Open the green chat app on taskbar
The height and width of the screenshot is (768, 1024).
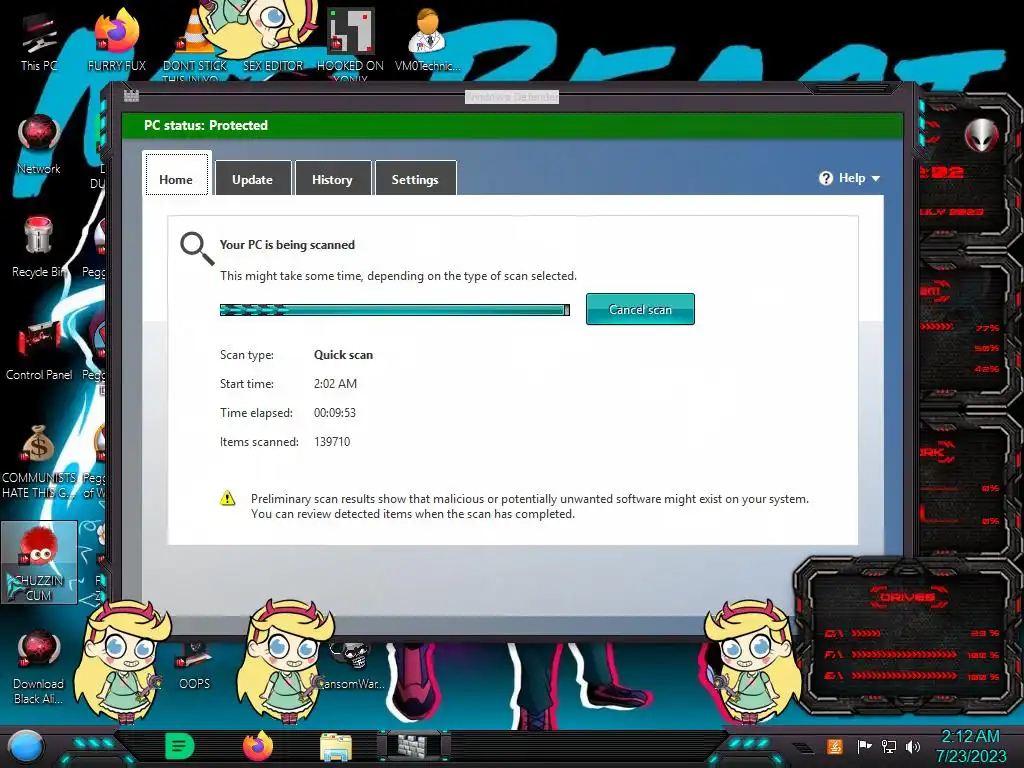tap(180, 746)
